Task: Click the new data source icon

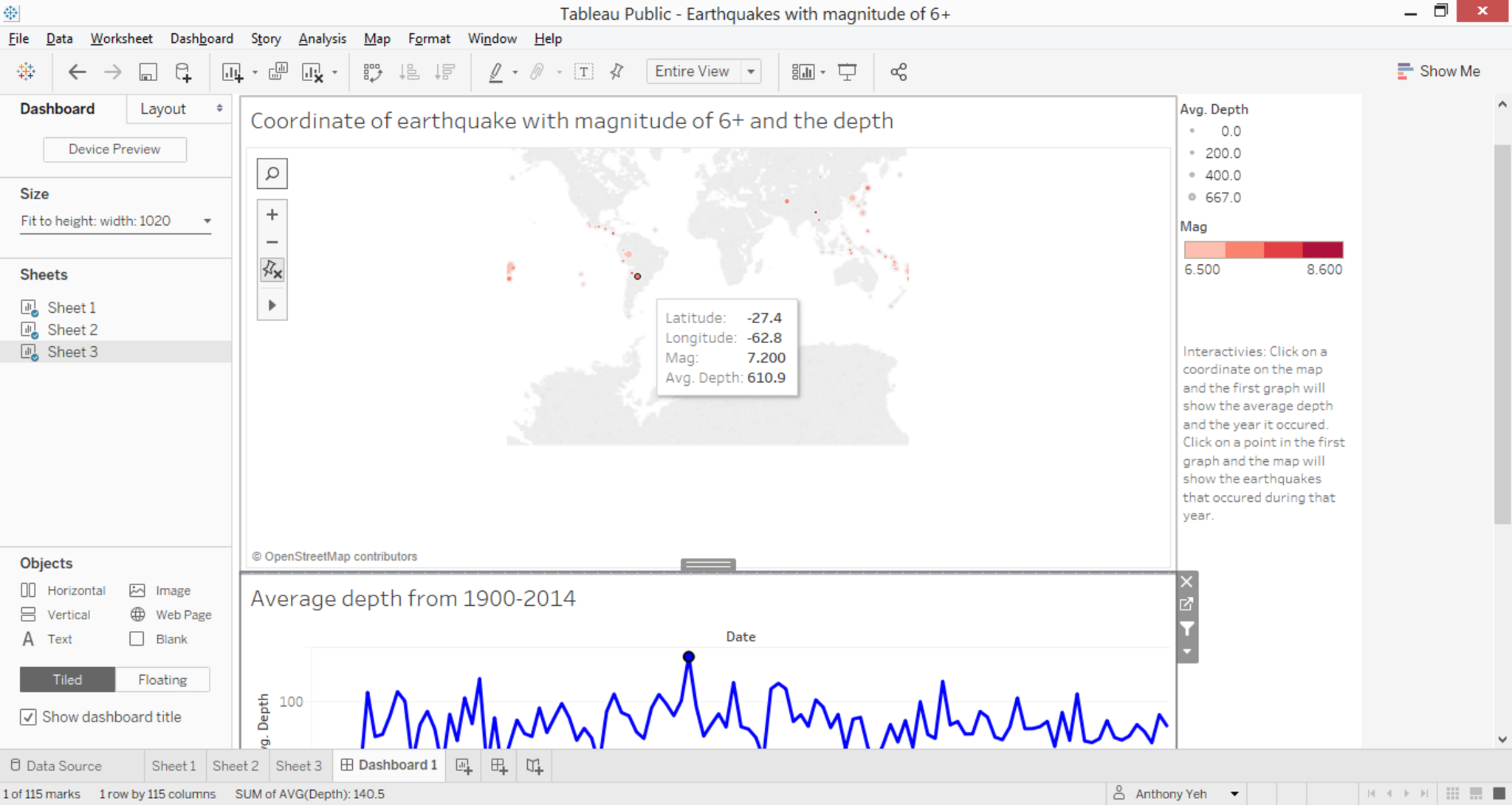Action: (183, 72)
